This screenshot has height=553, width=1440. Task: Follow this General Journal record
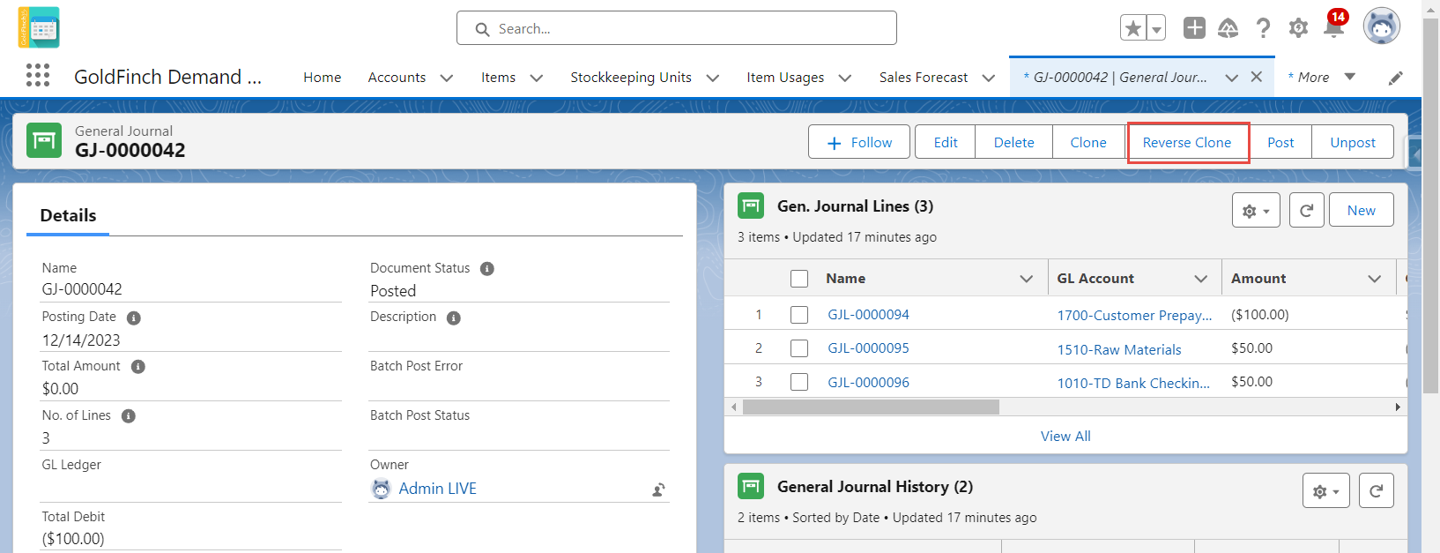(x=859, y=142)
